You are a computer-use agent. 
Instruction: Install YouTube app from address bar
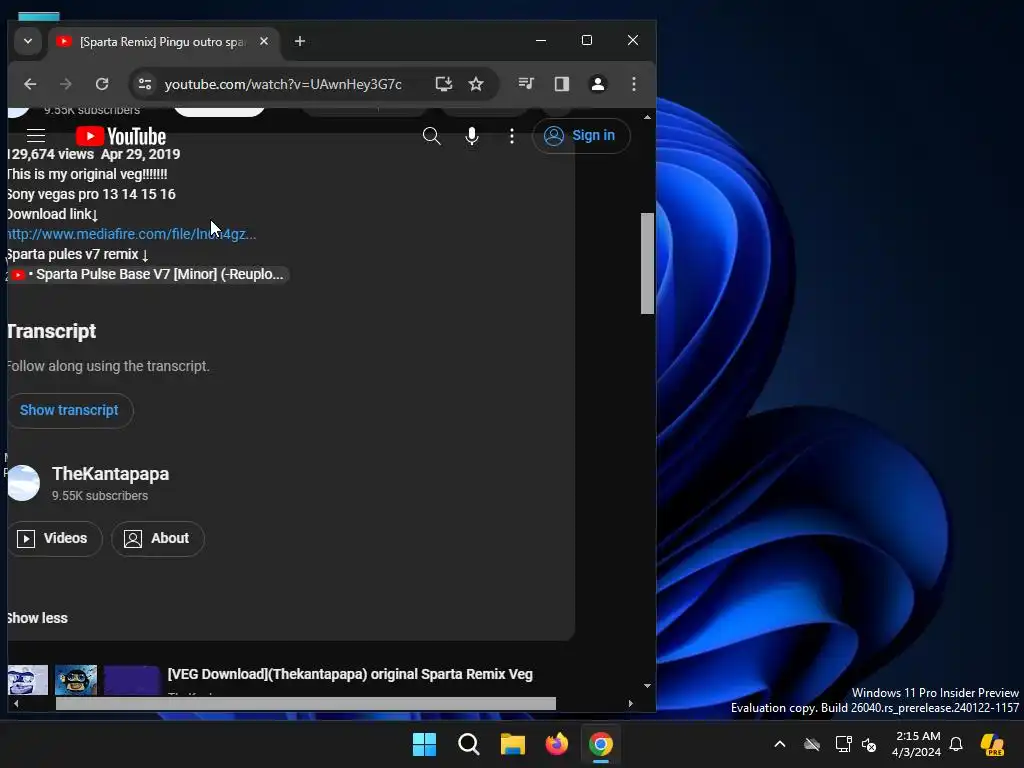pos(443,84)
